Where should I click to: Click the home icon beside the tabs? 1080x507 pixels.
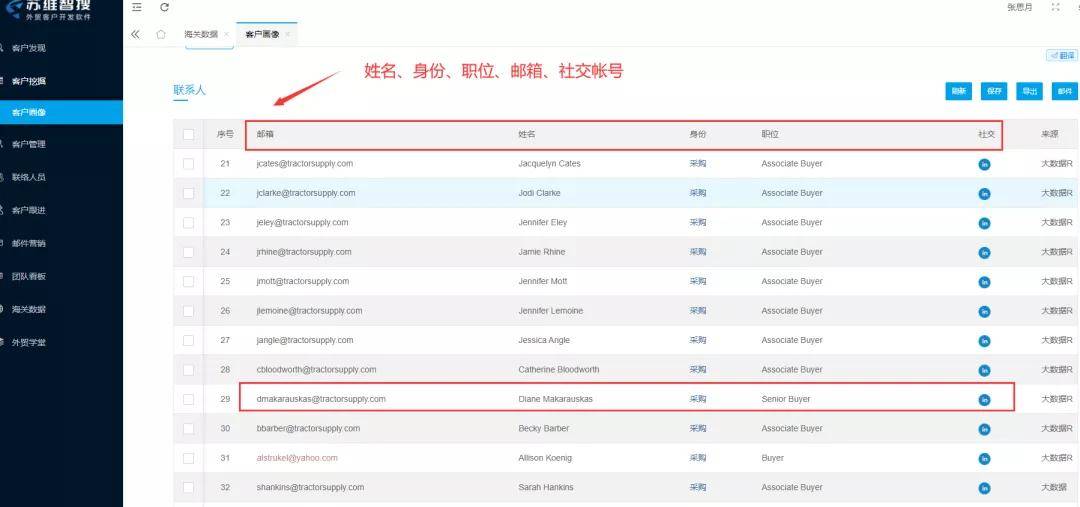161,34
